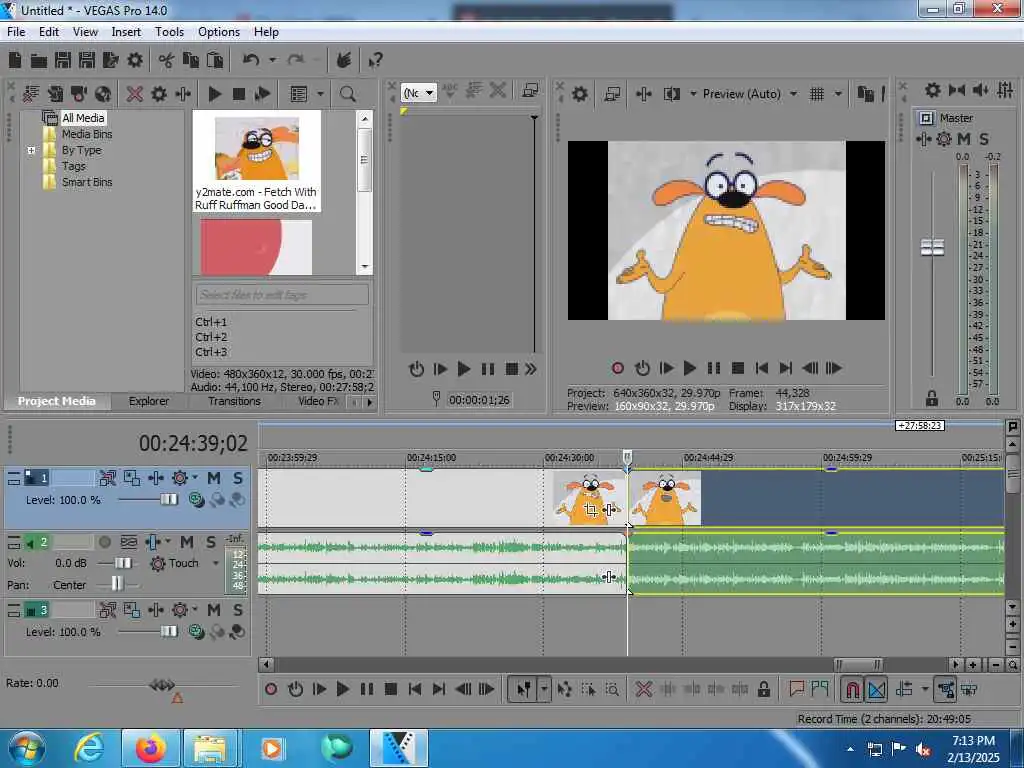Open the overlays grid icon in preview
This screenshot has height=768, width=1024.
(816, 94)
